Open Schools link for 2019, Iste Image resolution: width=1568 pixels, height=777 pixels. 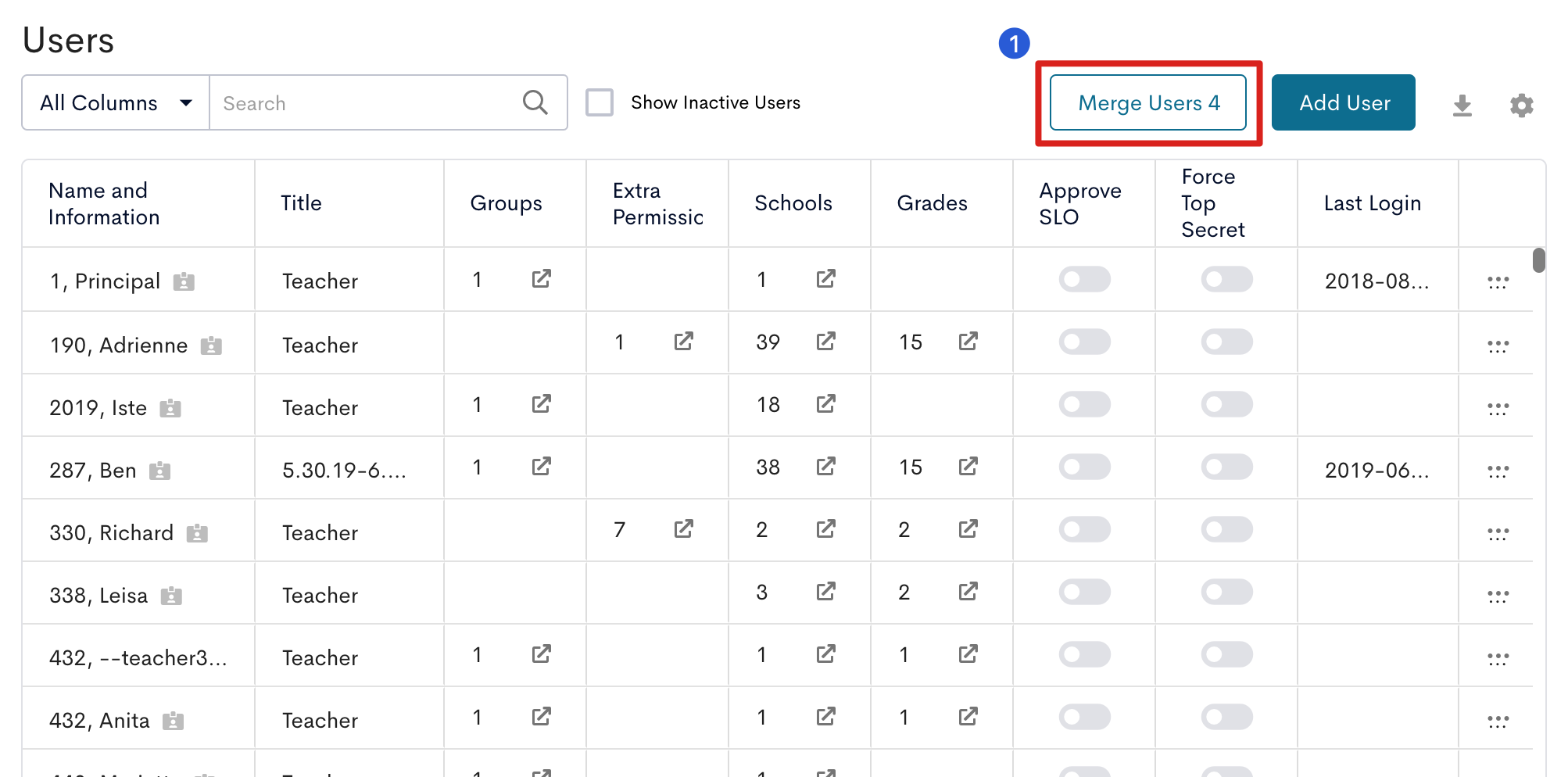point(826,404)
